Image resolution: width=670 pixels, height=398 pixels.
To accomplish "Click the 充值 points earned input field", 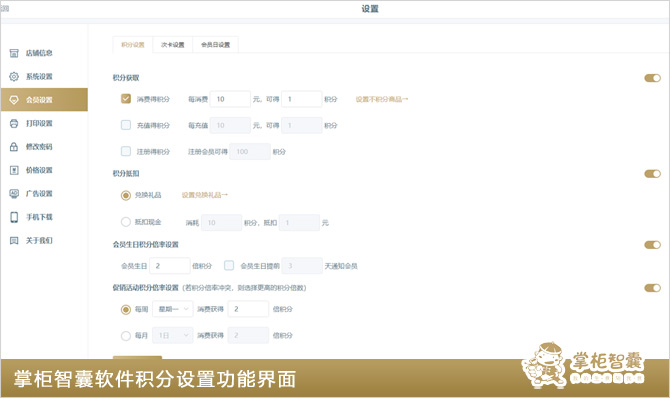I will [x=301, y=125].
